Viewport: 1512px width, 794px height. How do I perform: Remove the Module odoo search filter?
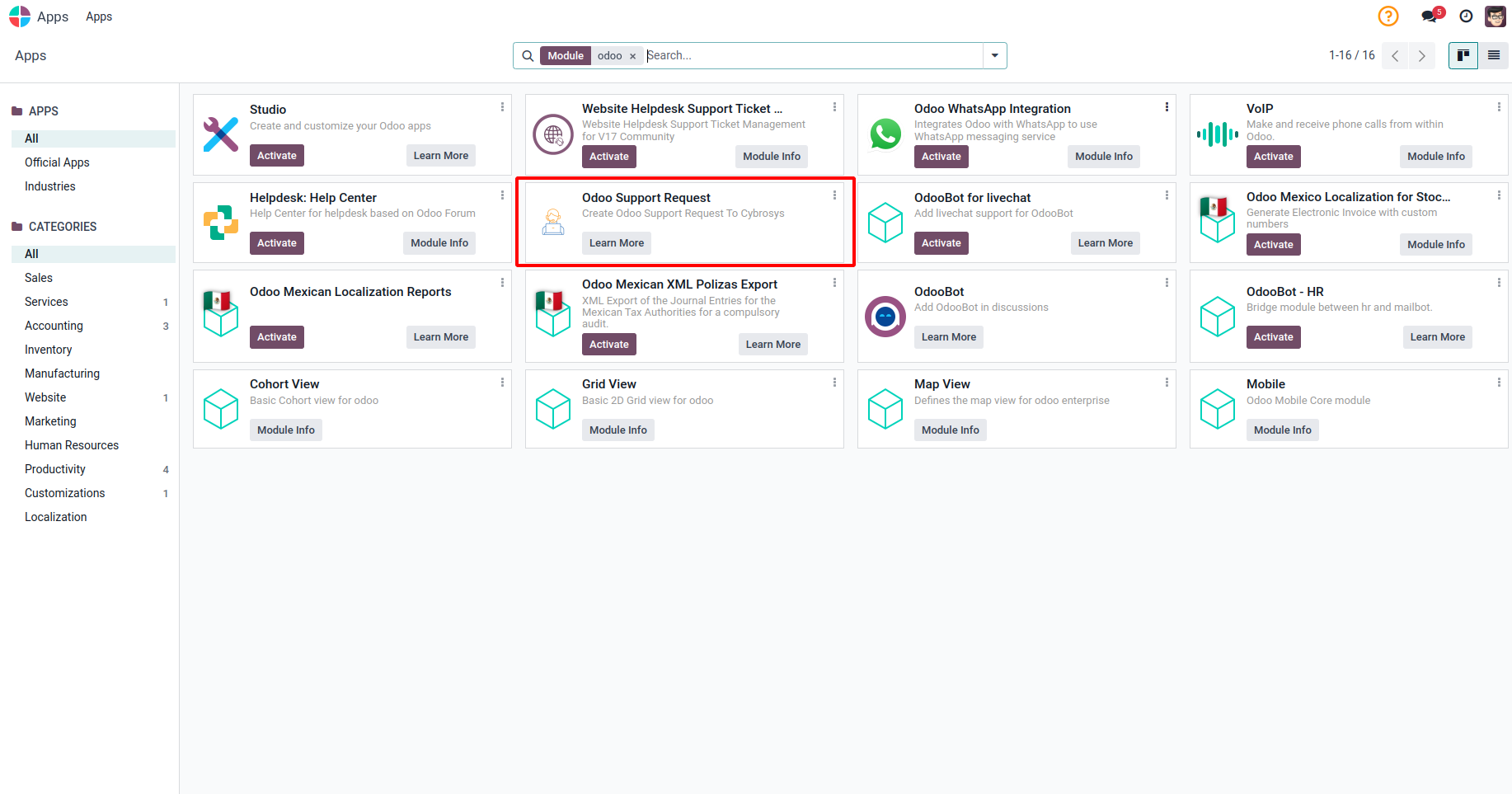pyautogui.click(x=633, y=56)
